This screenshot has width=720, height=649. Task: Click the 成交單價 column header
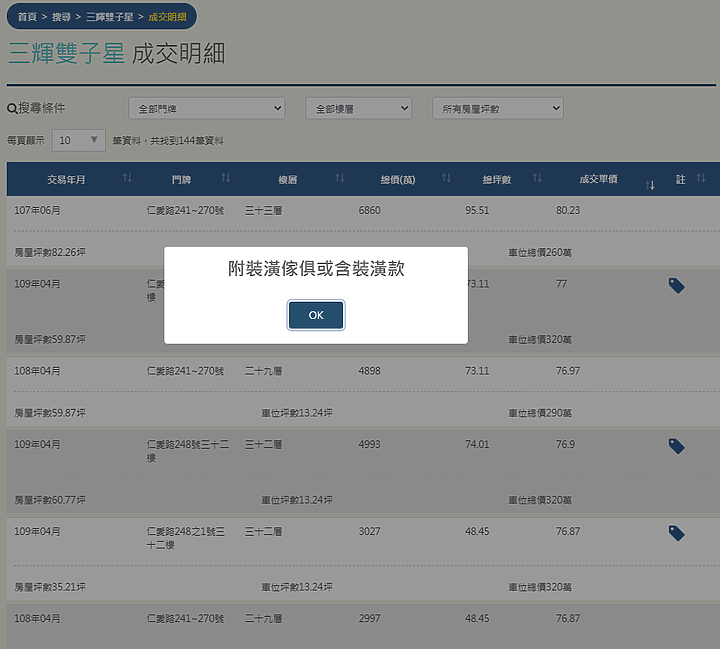tap(598, 179)
